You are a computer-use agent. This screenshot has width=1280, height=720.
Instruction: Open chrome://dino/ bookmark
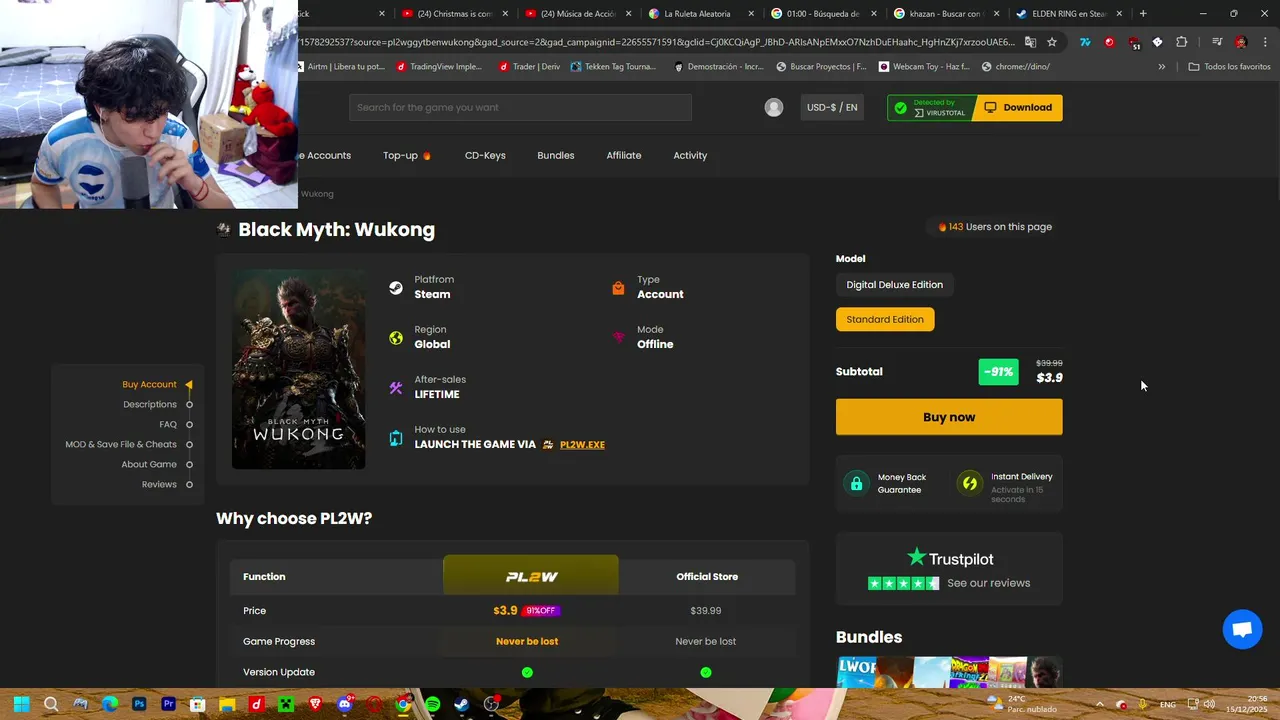[1015, 66]
